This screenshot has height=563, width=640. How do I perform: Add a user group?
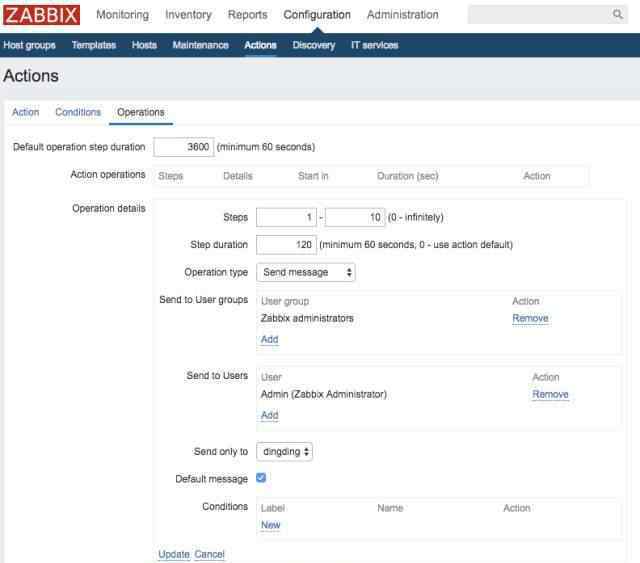click(269, 339)
